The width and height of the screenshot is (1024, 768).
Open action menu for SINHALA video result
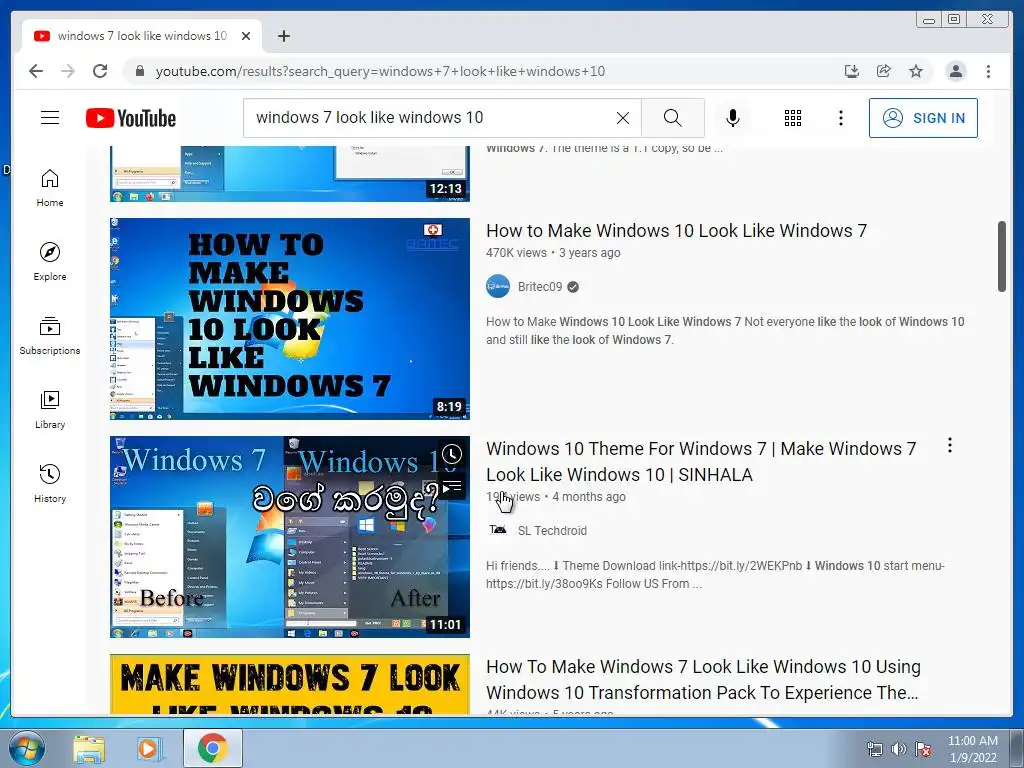[x=950, y=445]
